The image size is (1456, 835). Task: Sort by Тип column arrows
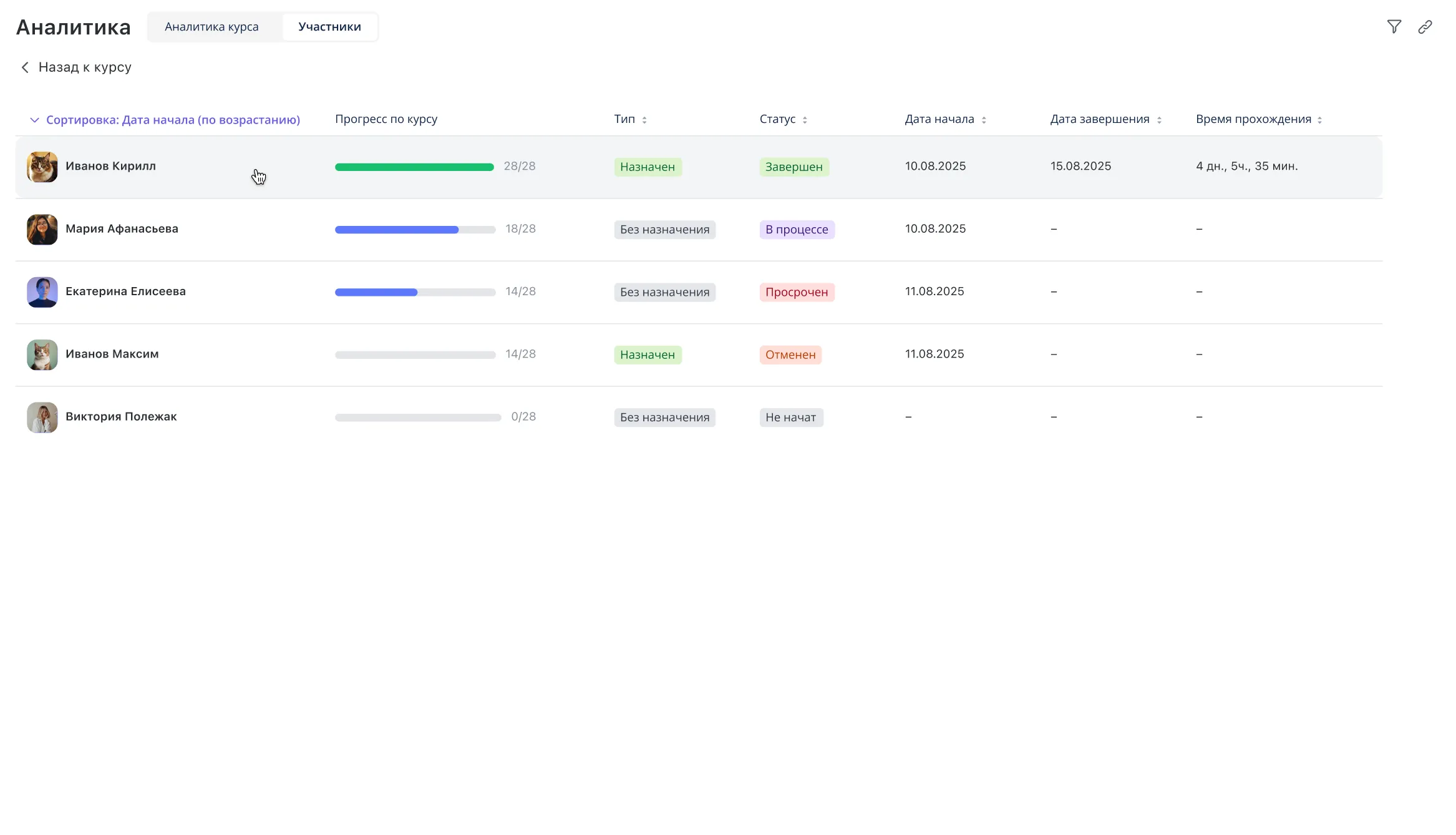point(644,120)
